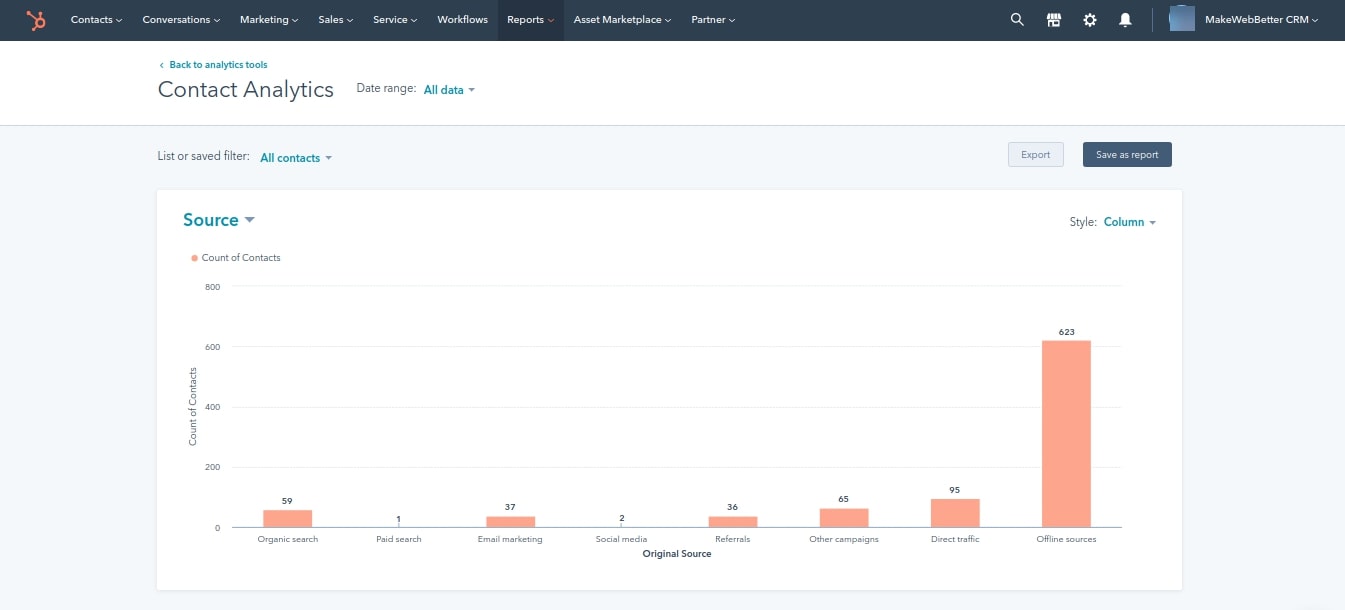
Task: Open the Marketing menu
Action: pos(268,19)
